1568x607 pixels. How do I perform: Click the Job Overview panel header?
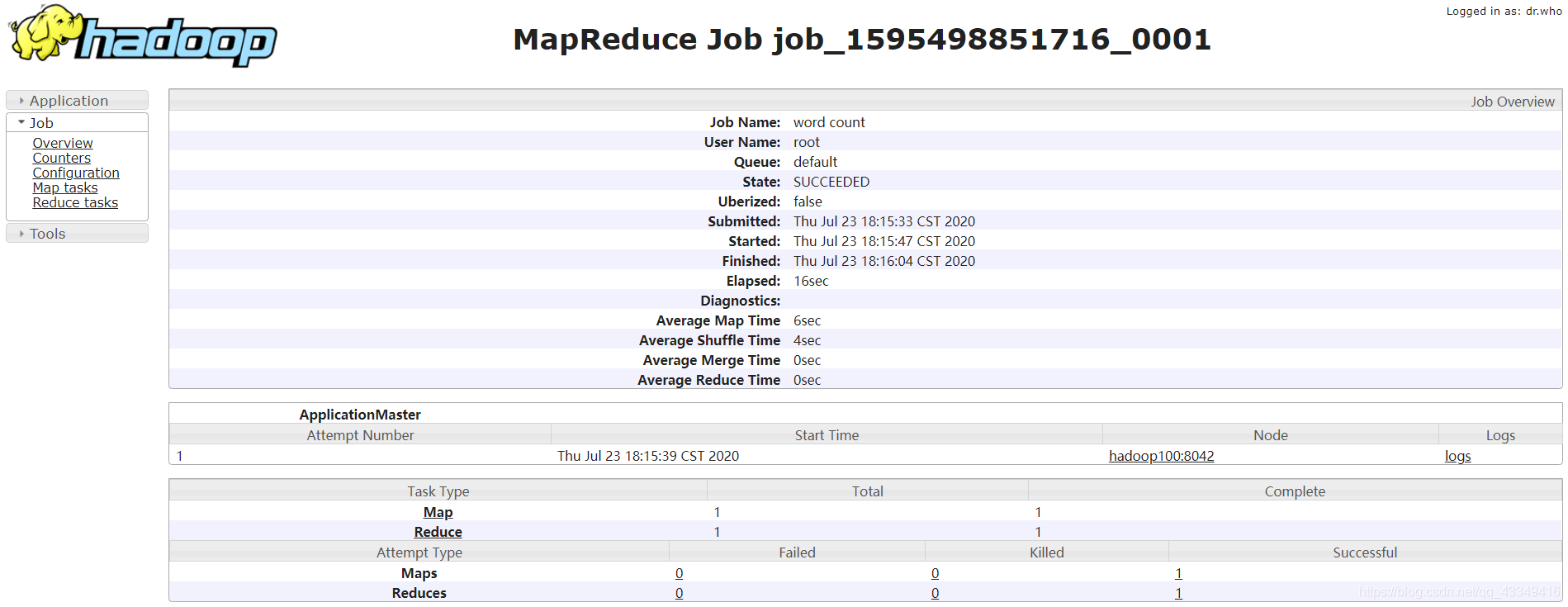865,101
